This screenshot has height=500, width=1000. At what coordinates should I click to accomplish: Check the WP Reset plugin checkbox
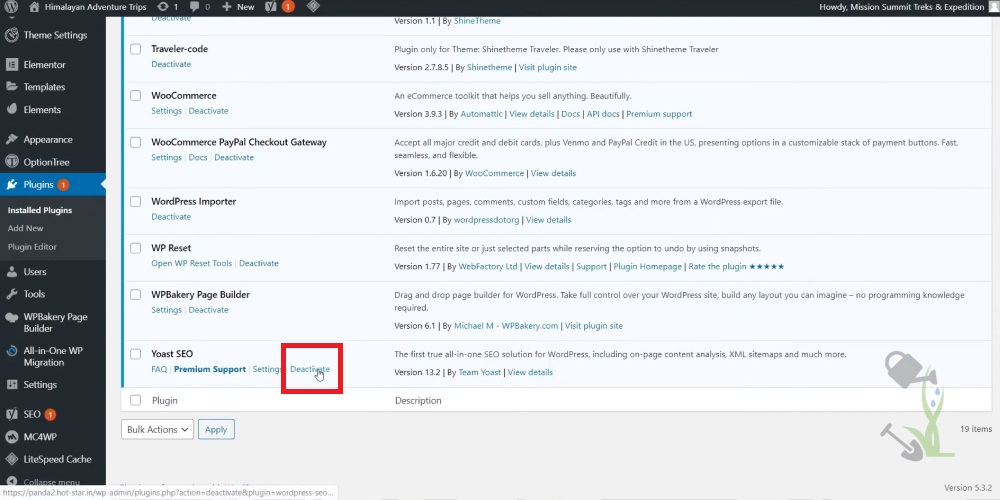[136, 248]
